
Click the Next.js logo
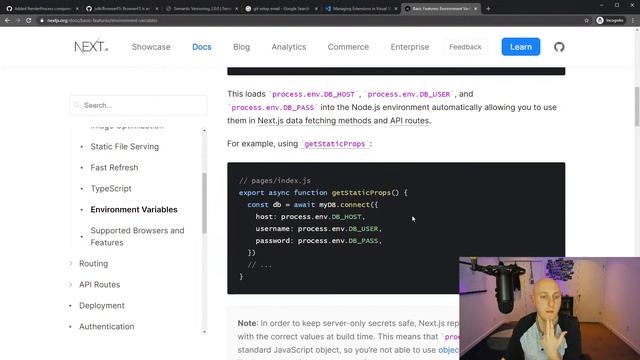[91, 47]
